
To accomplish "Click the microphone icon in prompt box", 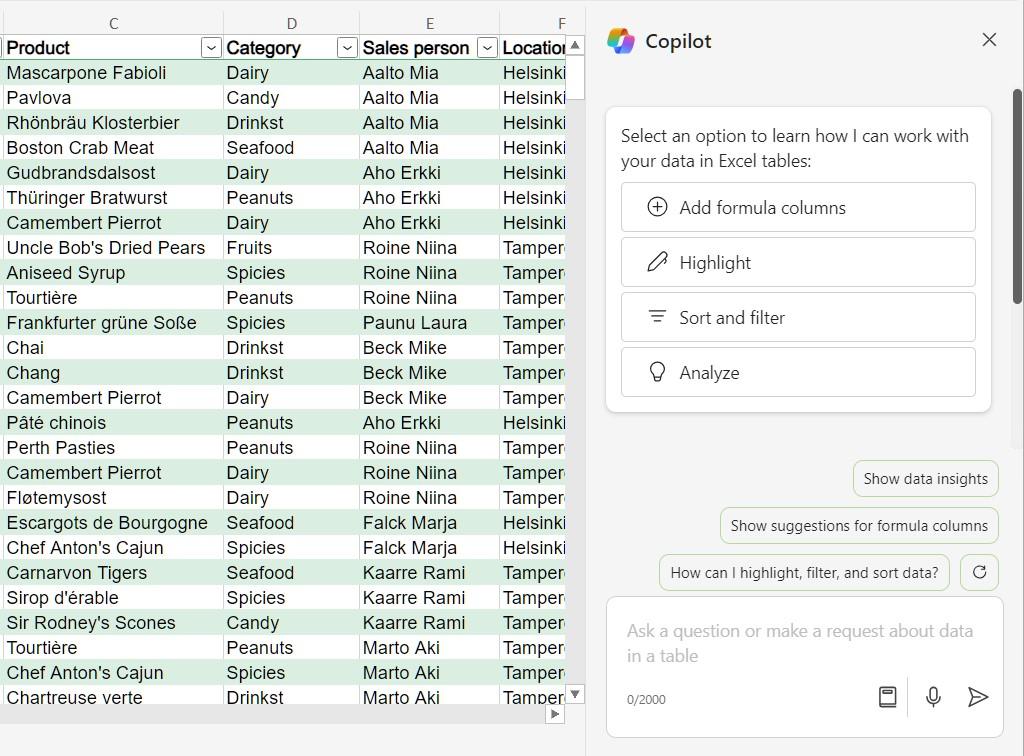I will tap(933, 697).
